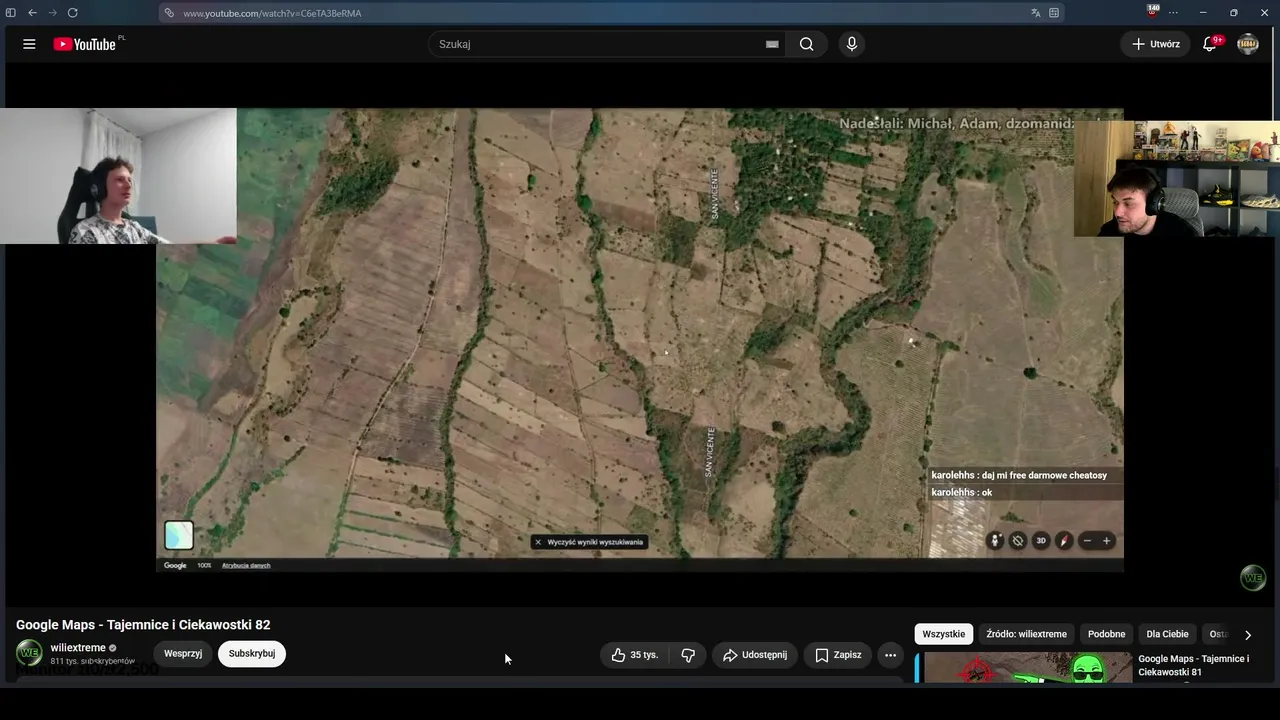Start voice search with microphone
This screenshot has height=720, width=1280.
(x=852, y=44)
